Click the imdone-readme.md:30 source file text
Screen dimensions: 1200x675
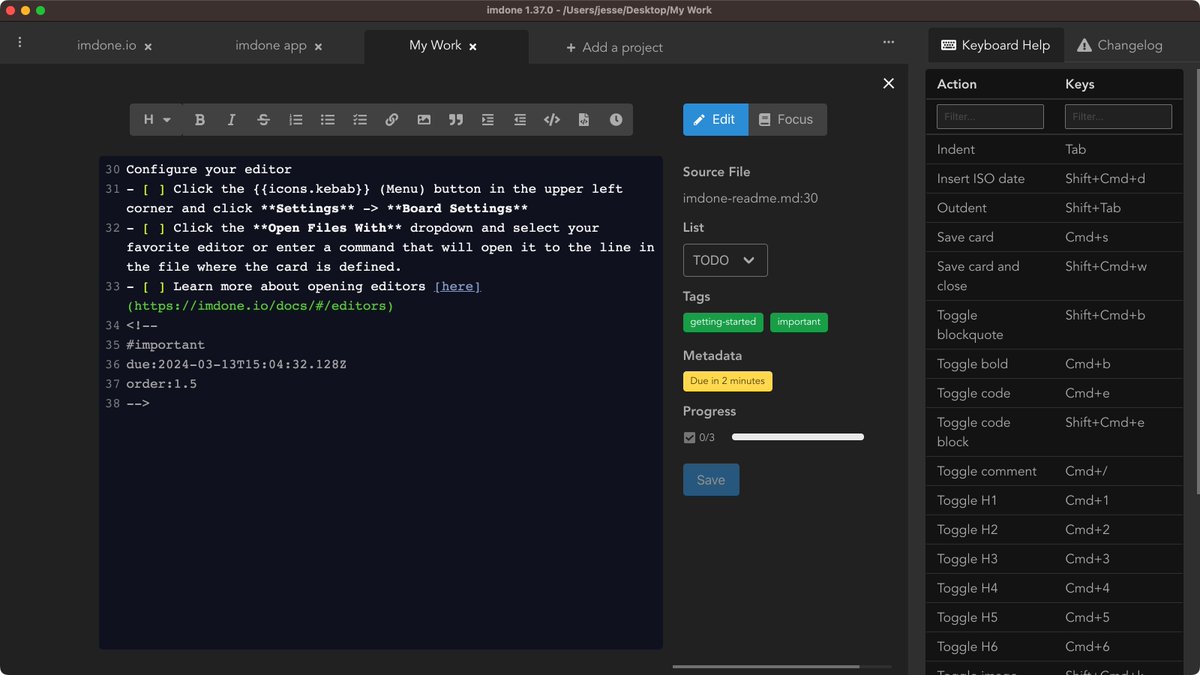(x=750, y=198)
